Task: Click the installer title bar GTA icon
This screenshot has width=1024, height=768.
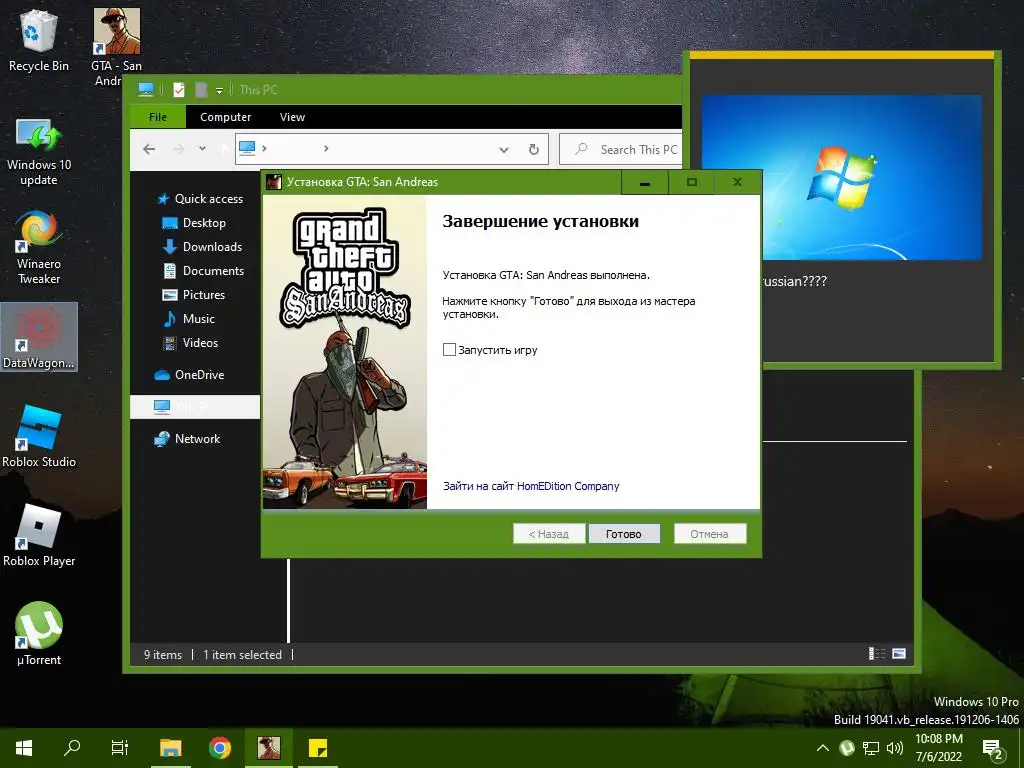Action: [x=274, y=182]
